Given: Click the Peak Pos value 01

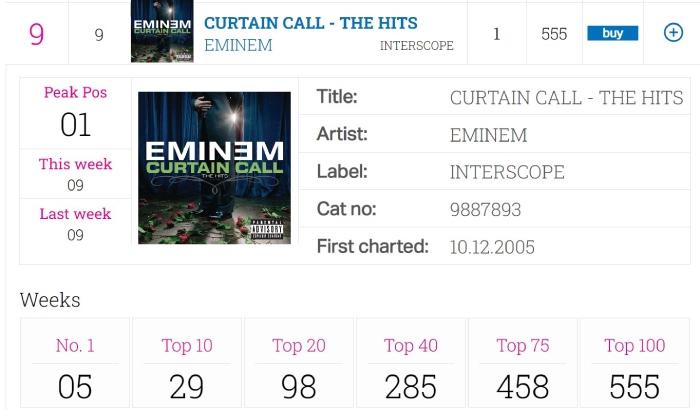Looking at the screenshot, I should tap(75, 125).
